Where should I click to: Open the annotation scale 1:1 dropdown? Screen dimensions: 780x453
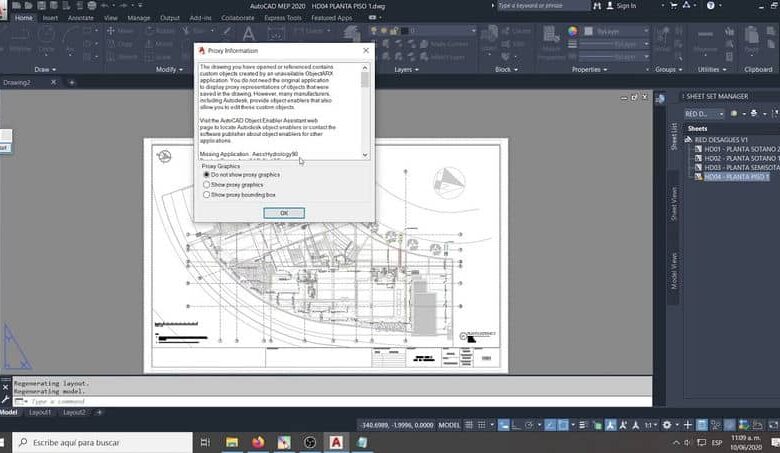(651, 425)
